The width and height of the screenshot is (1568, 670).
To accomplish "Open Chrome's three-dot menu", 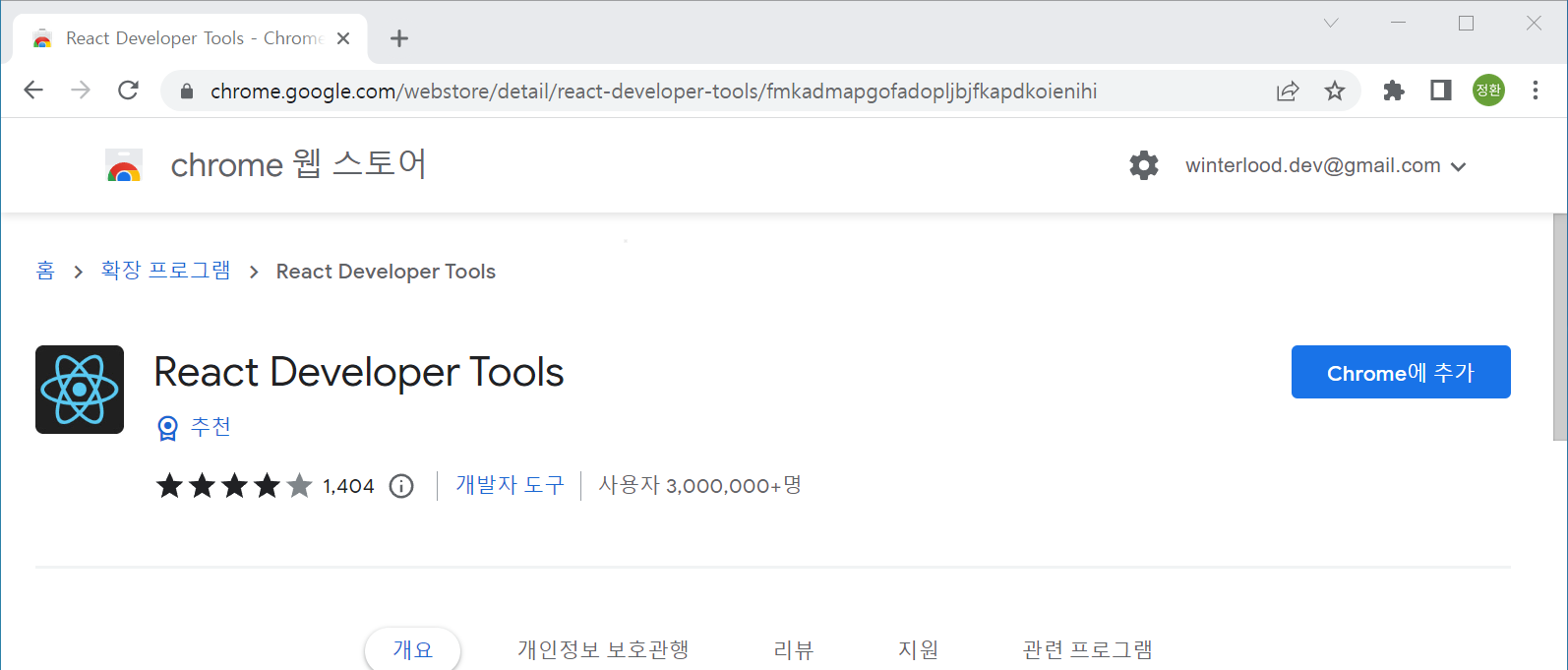I will pyautogui.click(x=1536, y=91).
